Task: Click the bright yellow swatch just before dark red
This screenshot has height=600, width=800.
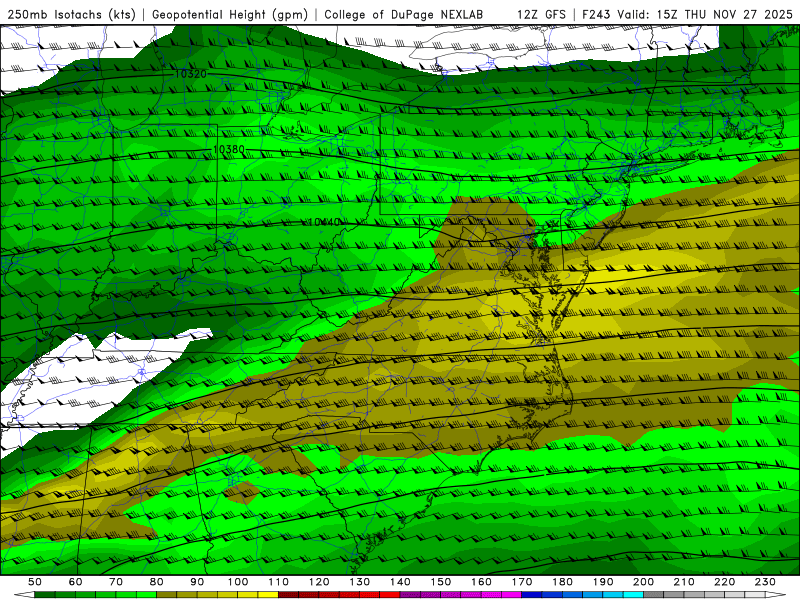Action: point(268,594)
